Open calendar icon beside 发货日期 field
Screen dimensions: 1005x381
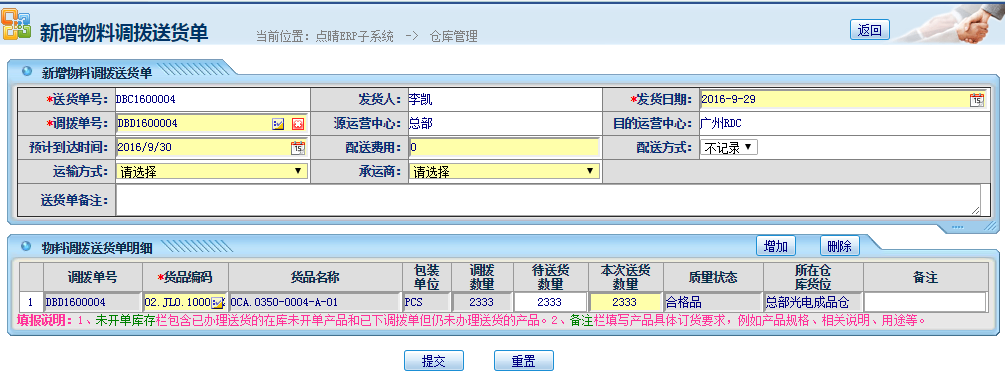(977, 99)
